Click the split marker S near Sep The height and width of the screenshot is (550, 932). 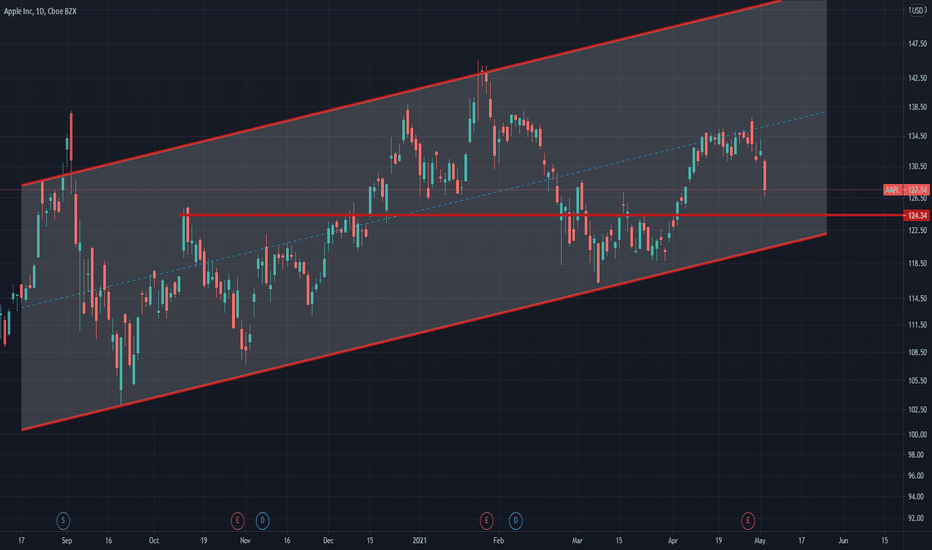63,521
